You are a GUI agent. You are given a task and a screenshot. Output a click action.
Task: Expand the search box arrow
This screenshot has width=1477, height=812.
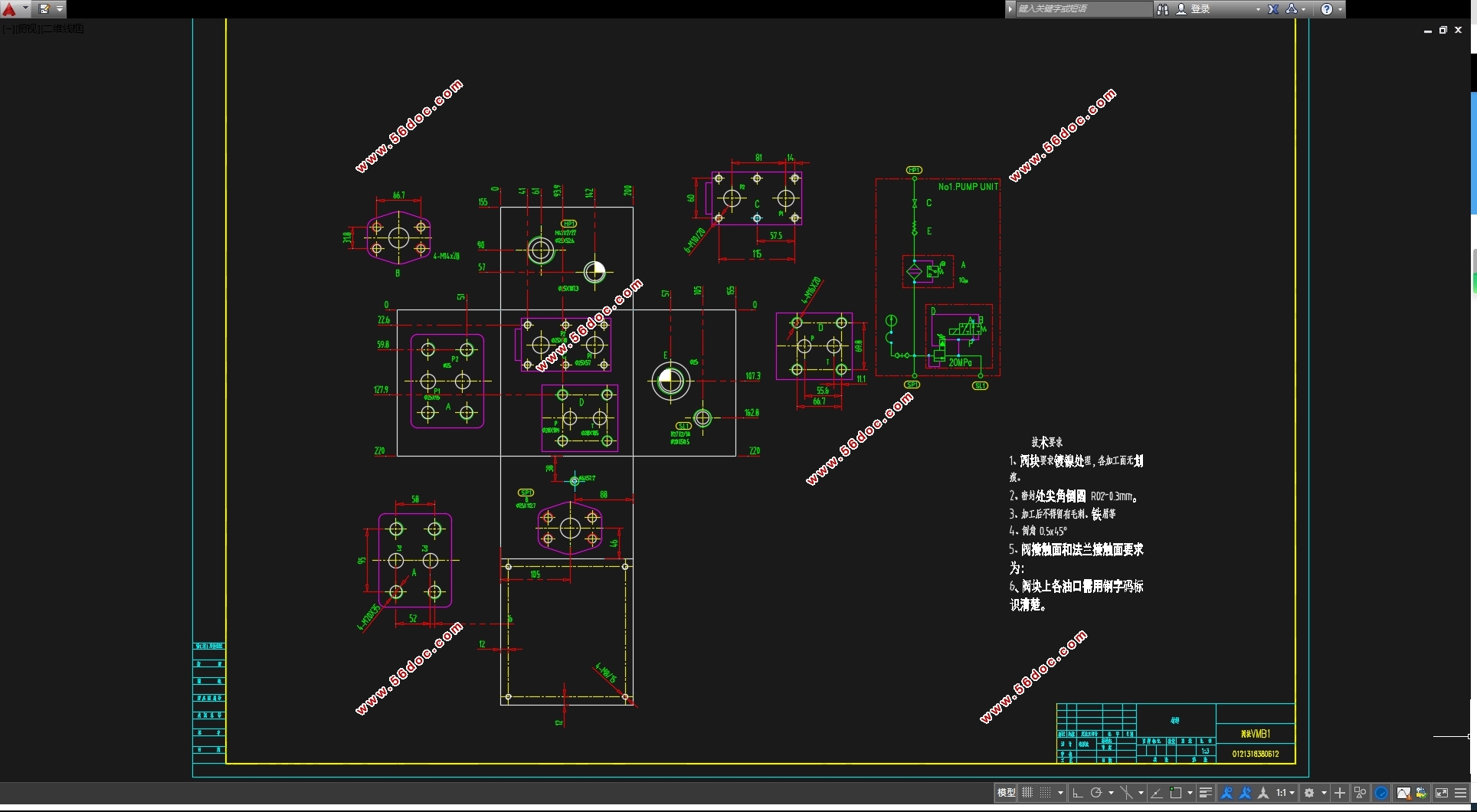pos(1011,9)
